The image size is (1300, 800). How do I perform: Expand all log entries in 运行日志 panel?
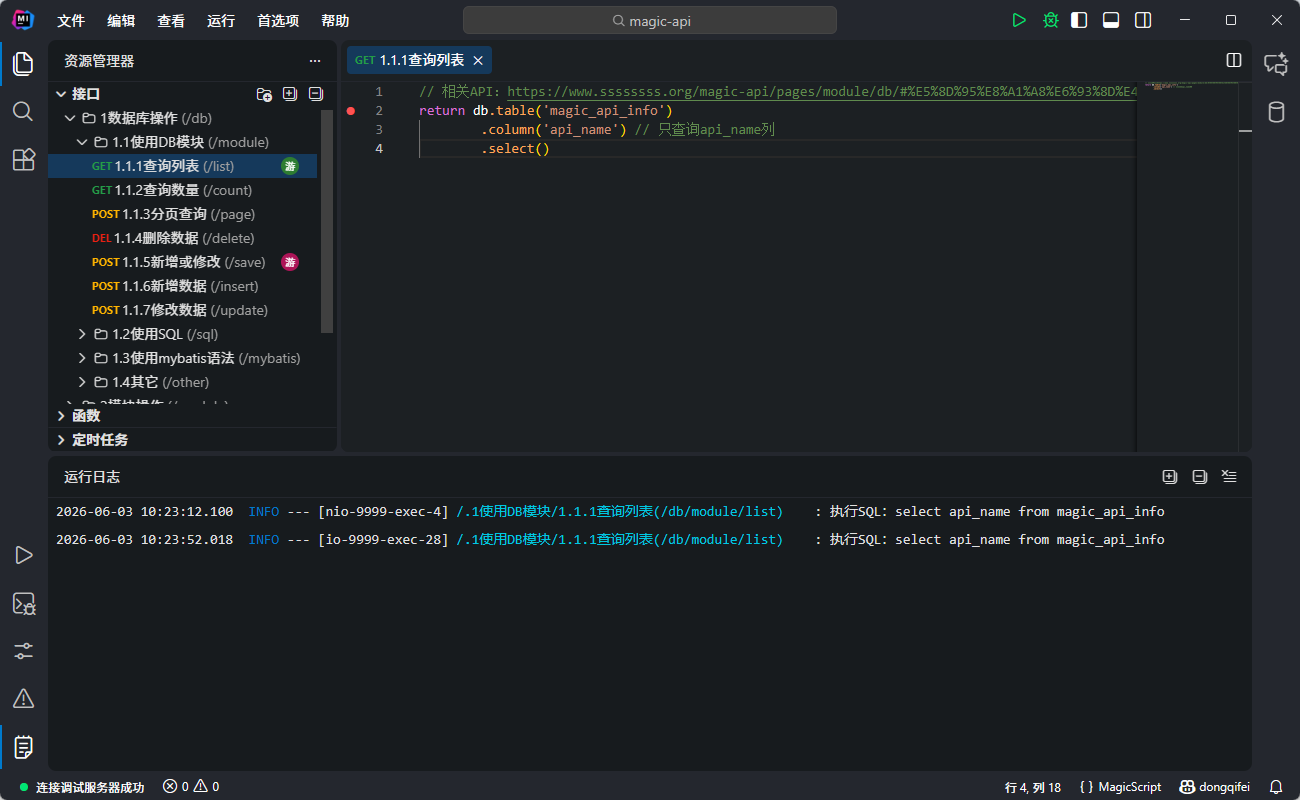(x=1170, y=477)
